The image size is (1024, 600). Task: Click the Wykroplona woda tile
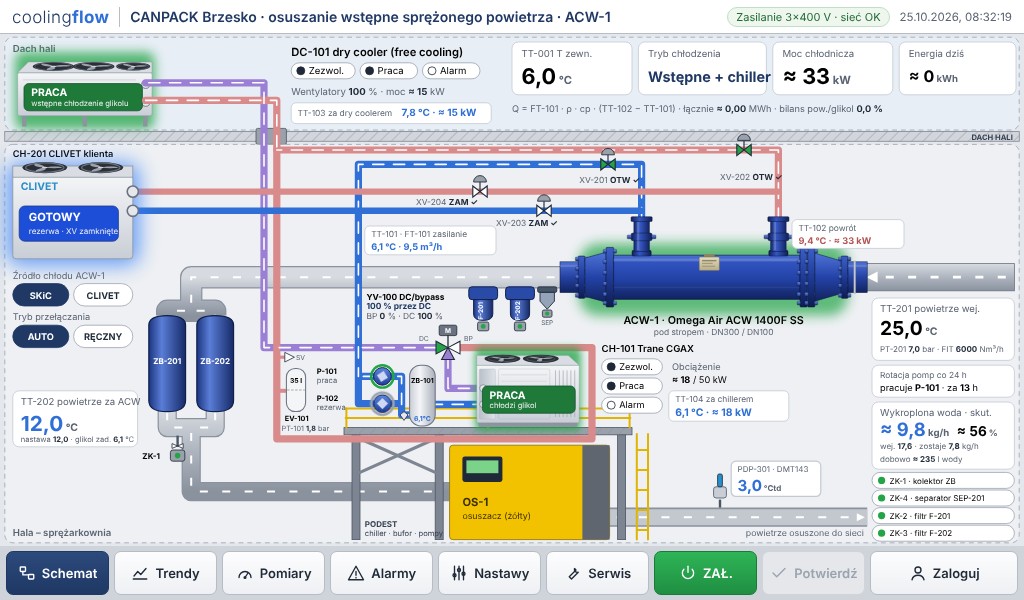click(942, 435)
